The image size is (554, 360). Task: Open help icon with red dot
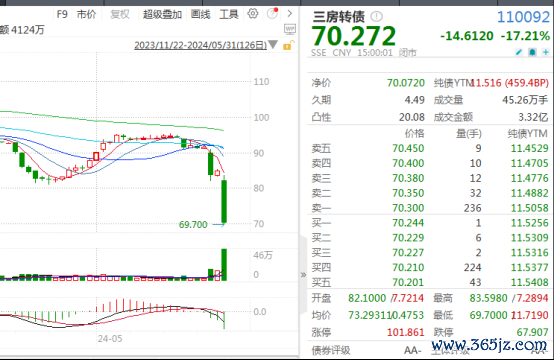tap(272, 13)
